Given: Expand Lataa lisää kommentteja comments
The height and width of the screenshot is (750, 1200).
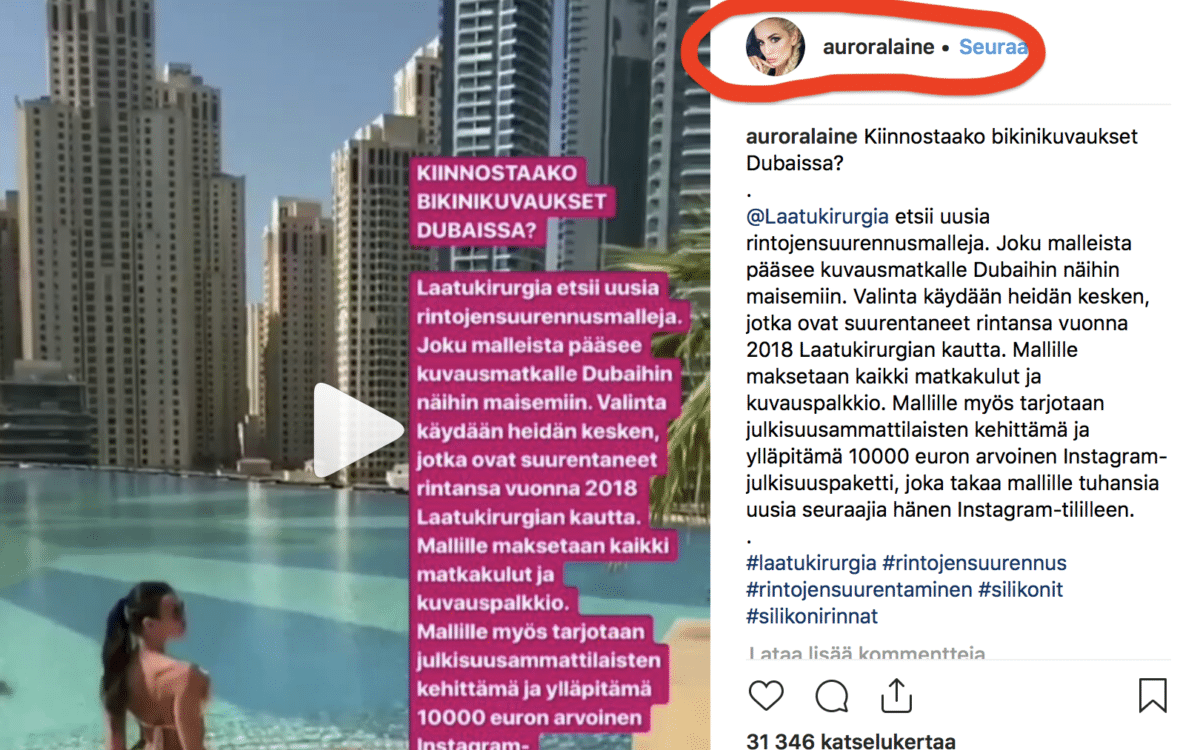Looking at the screenshot, I should click(x=867, y=654).
